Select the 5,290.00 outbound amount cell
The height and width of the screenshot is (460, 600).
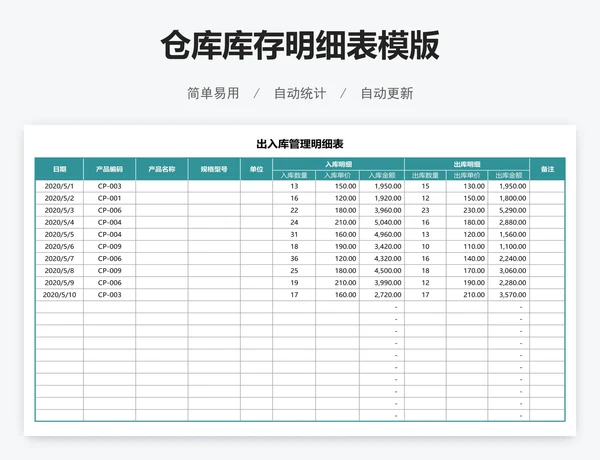coord(509,210)
